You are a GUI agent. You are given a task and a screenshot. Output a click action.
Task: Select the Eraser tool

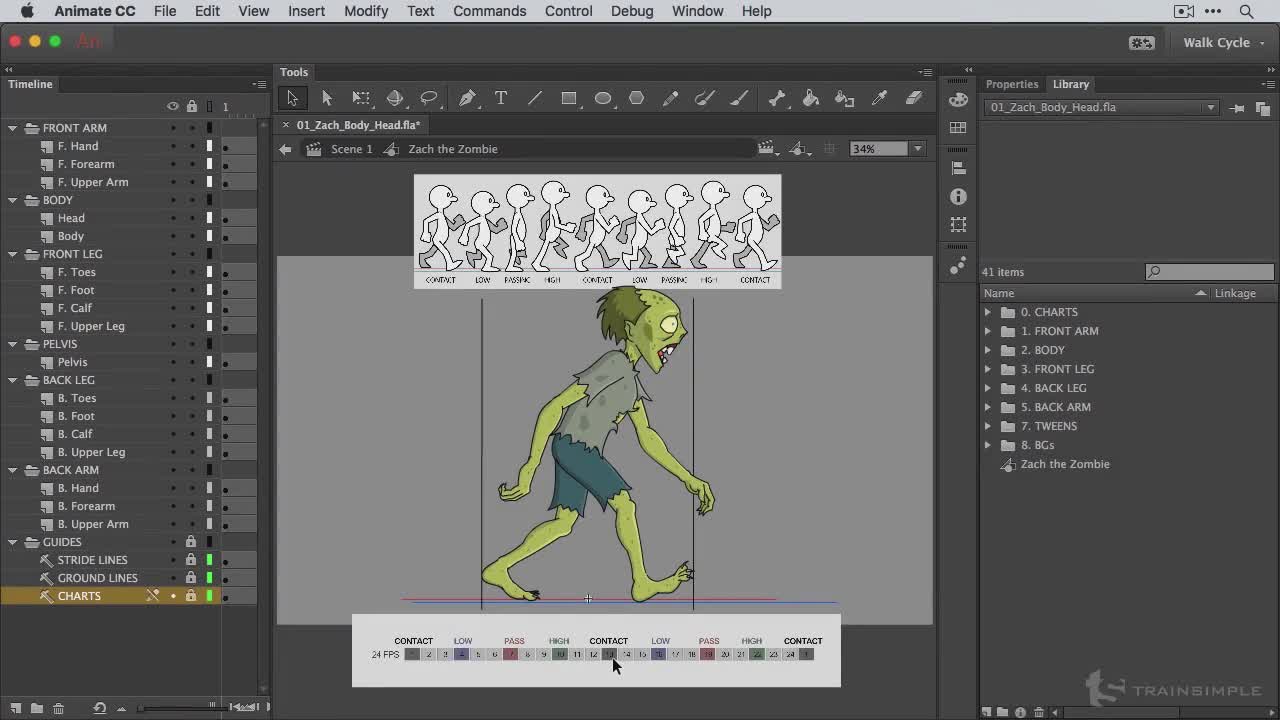(913, 98)
